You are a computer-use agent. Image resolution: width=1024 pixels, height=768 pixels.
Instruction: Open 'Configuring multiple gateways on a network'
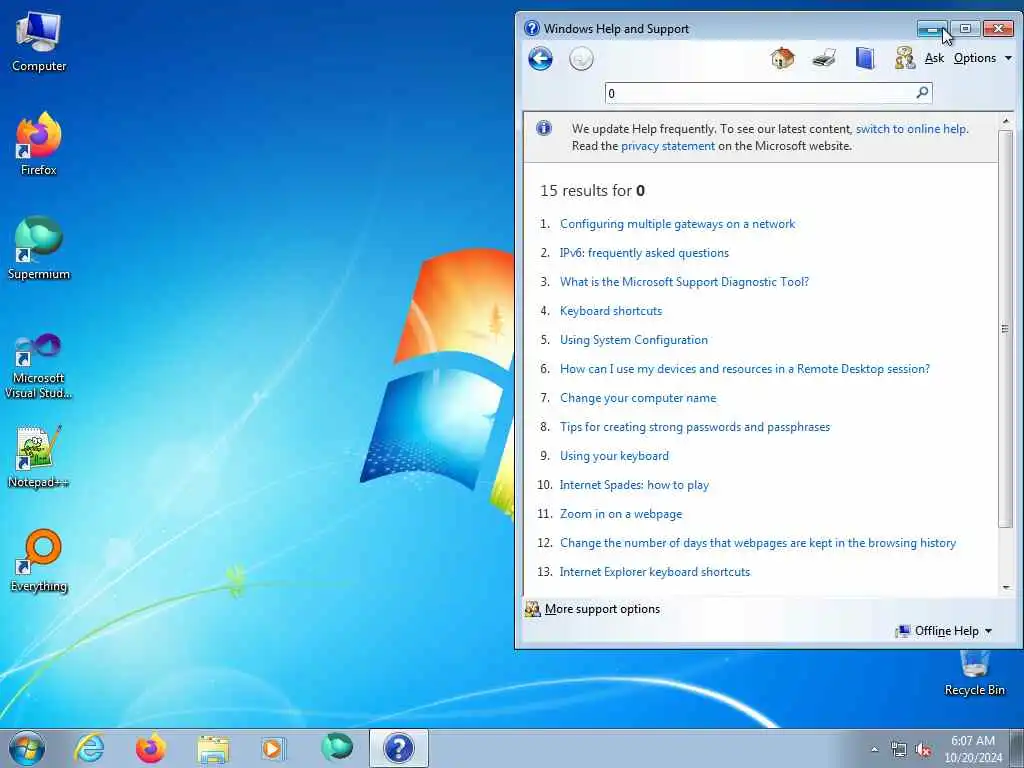coord(677,224)
